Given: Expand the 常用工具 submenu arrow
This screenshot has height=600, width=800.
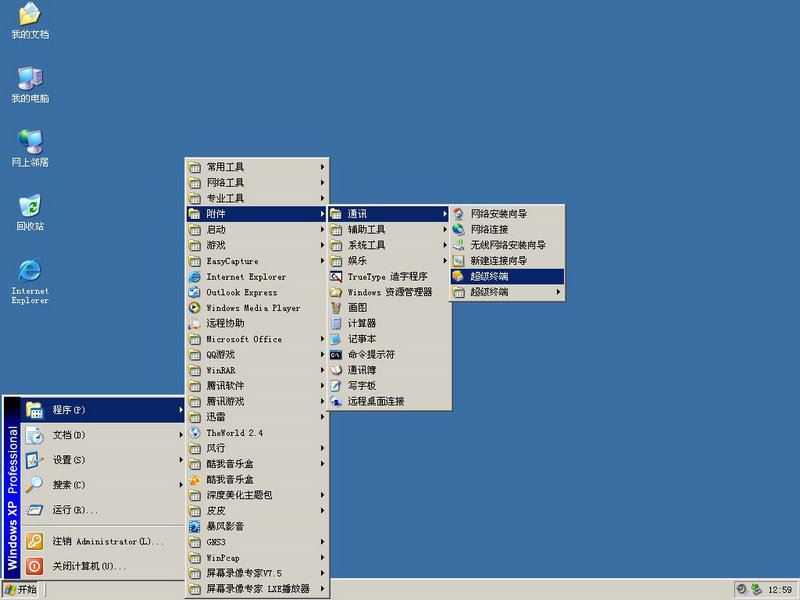Looking at the screenshot, I should click(x=322, y=167).
